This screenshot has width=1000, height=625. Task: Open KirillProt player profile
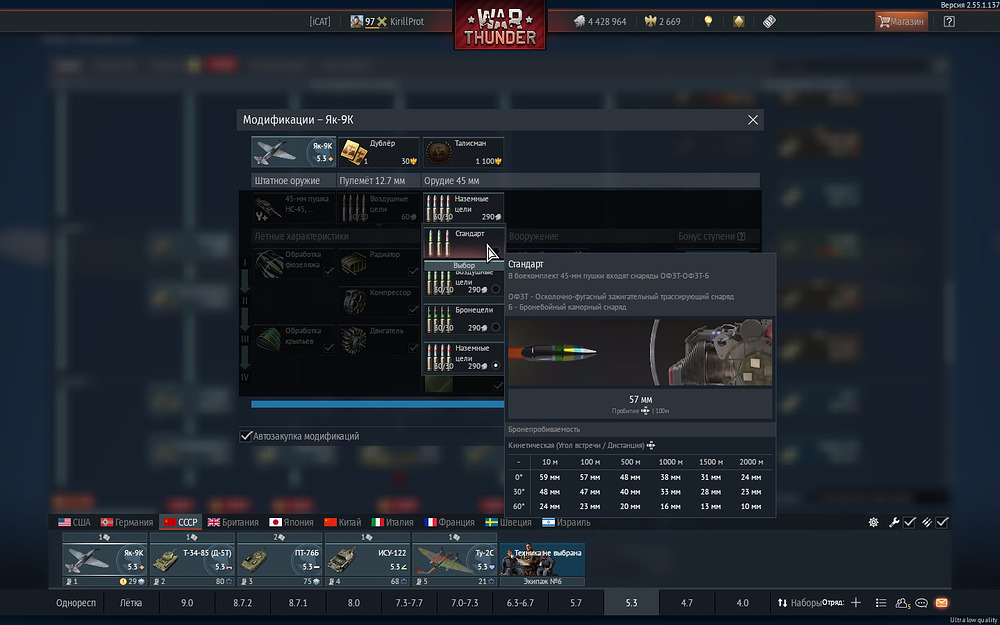click(407, 21)
